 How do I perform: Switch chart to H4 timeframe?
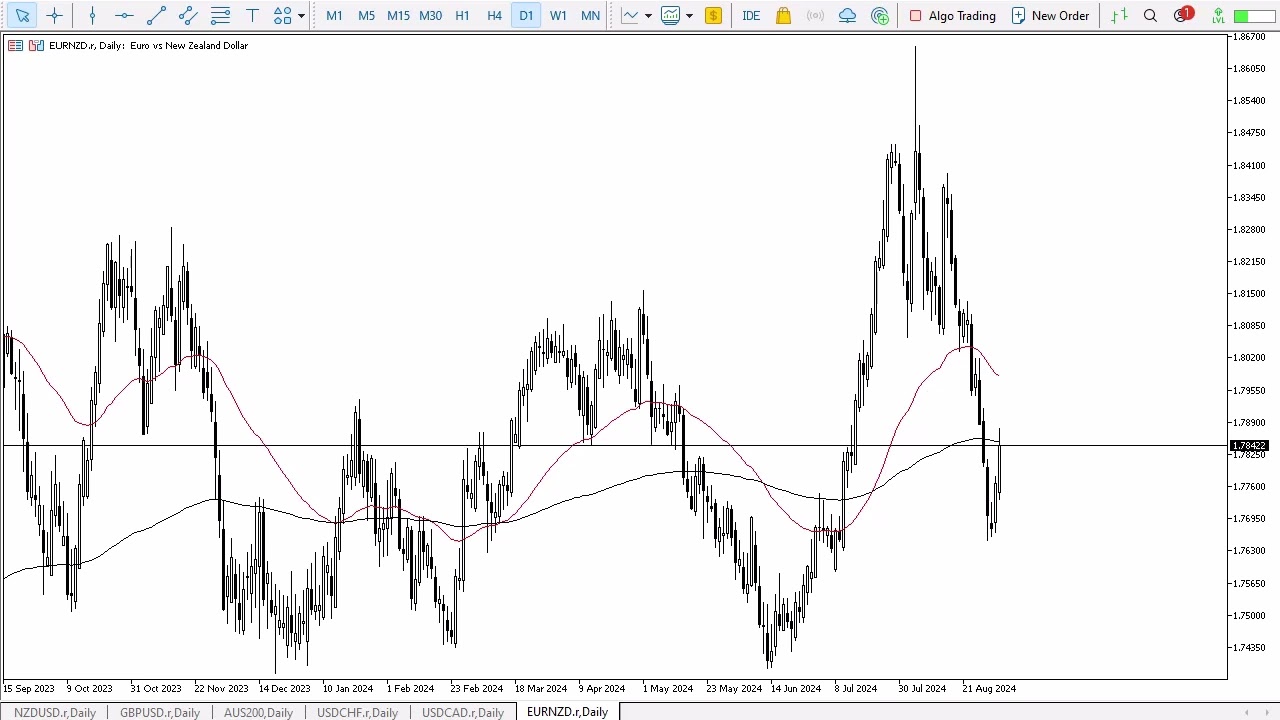[x=494, y=15]
